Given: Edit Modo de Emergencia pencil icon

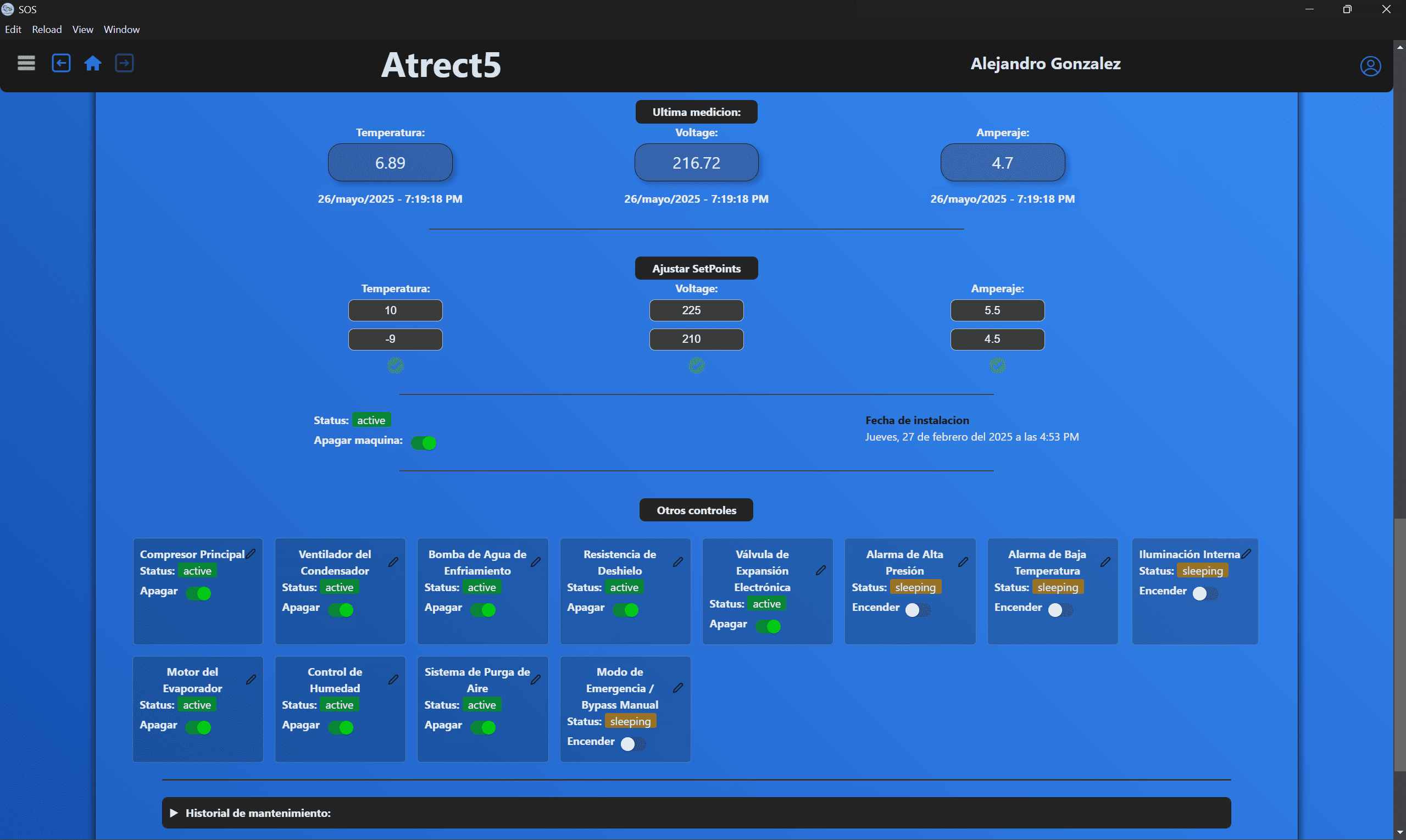Looking at the screenshot, I should coord(678,688).
